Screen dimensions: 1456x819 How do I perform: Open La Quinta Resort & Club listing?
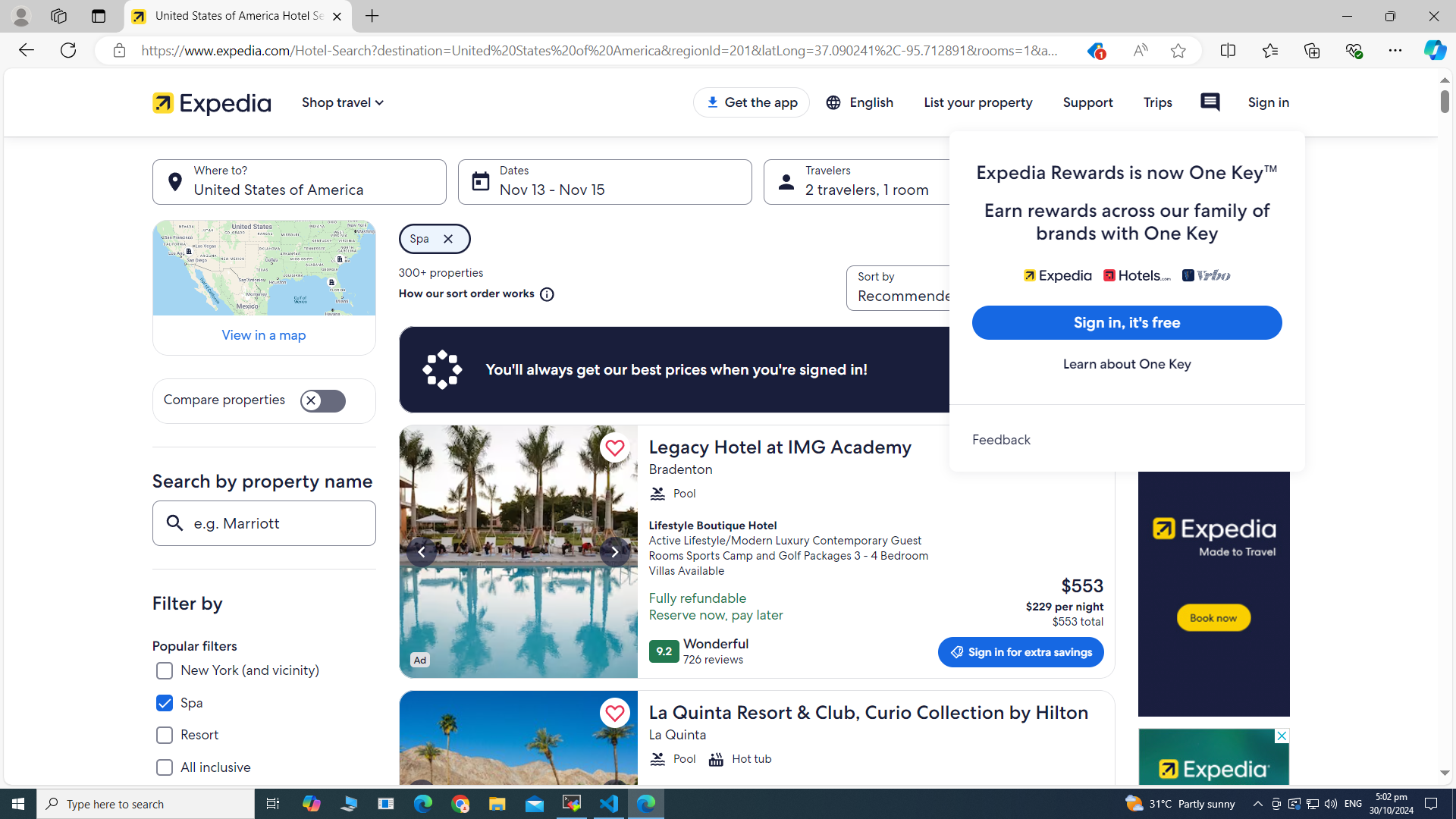(x=868, y=713)
